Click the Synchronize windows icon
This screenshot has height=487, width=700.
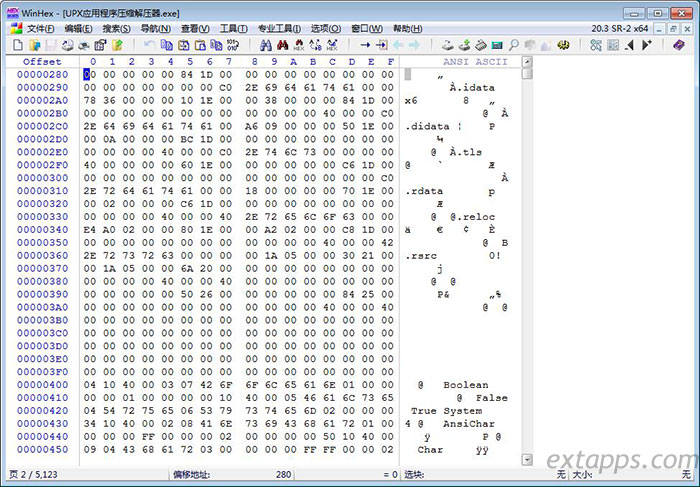[596, 45]
